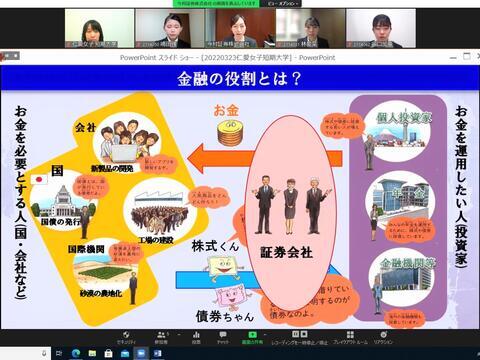Viewport: 480px width, 360px height.
Task: Click the recording indicator above the slide
Action: 10,56
